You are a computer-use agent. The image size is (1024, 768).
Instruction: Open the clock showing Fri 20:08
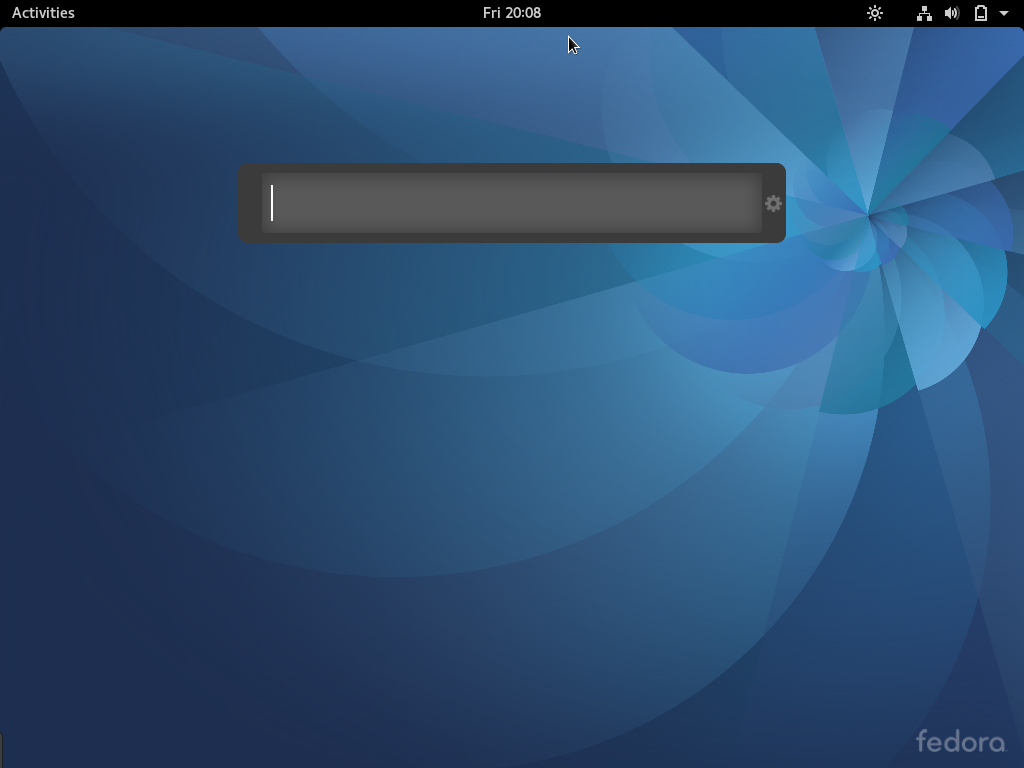[512, 13]
